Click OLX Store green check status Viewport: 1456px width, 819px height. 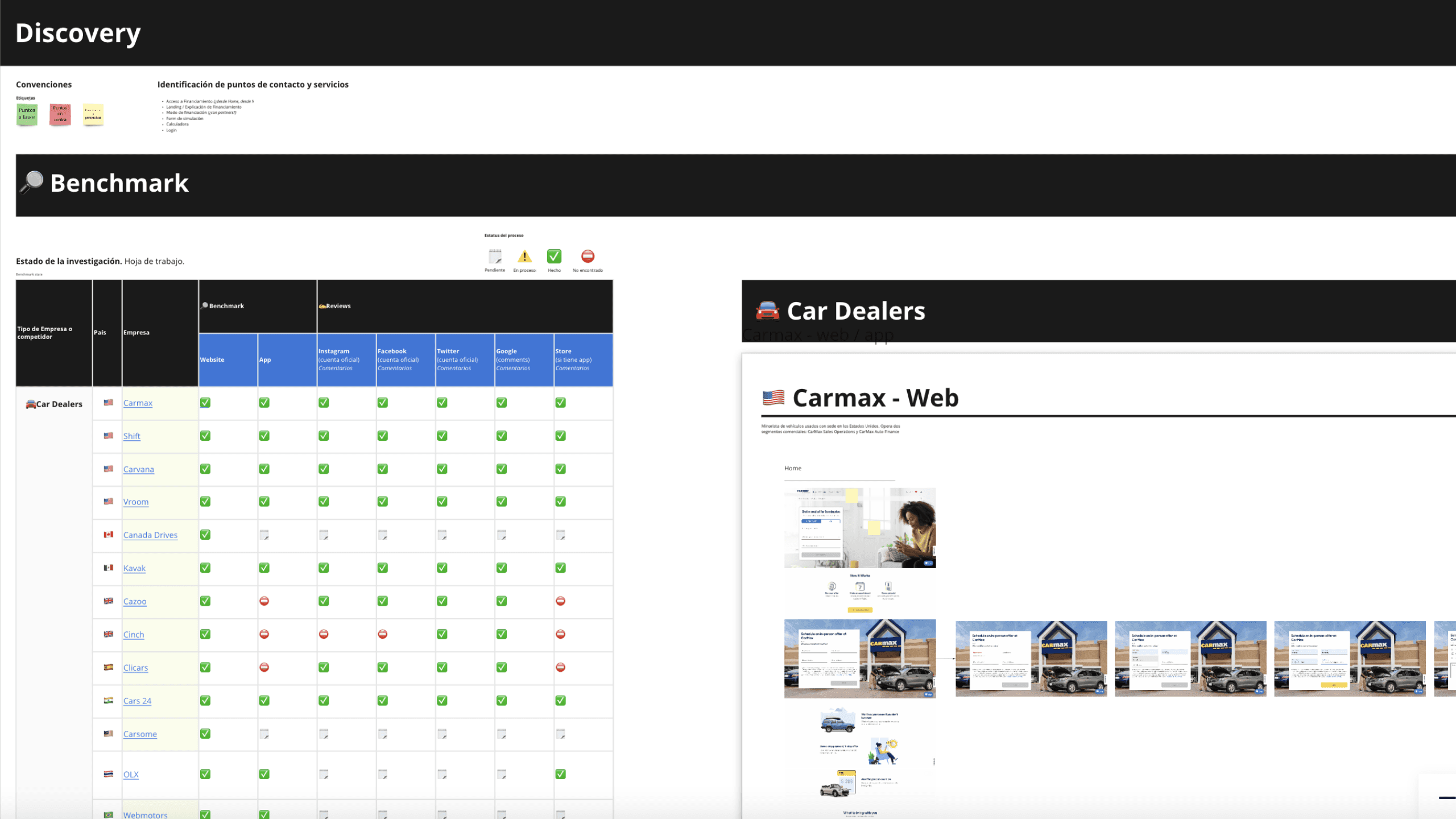click(561, 774)
